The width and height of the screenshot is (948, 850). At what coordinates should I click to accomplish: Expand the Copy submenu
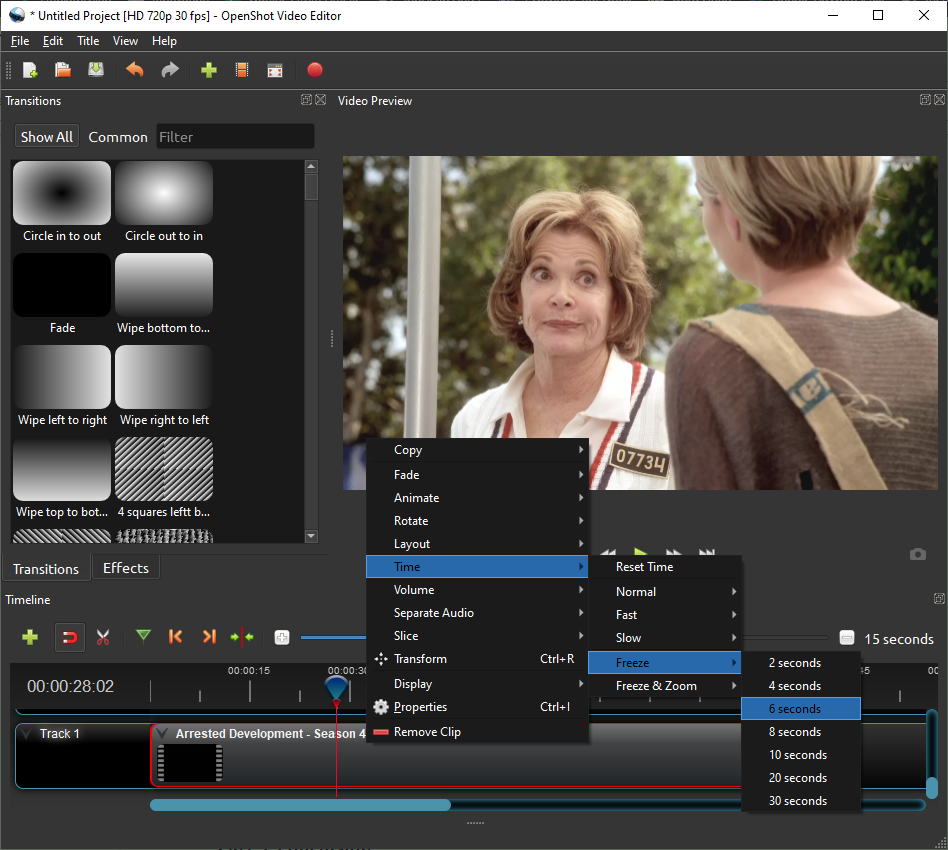coord(477,450)
